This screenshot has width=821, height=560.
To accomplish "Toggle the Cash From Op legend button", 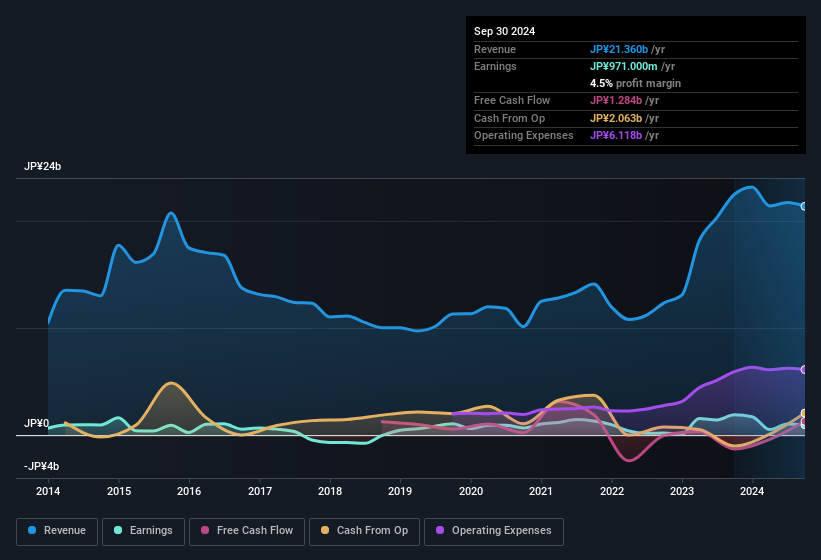I will point(364,531).
